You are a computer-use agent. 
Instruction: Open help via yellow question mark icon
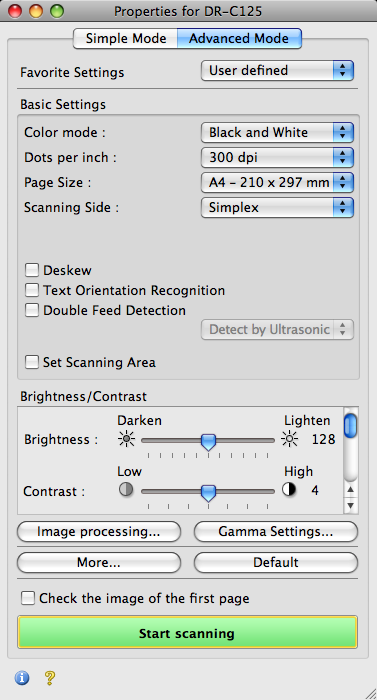[x=50, y=678]
